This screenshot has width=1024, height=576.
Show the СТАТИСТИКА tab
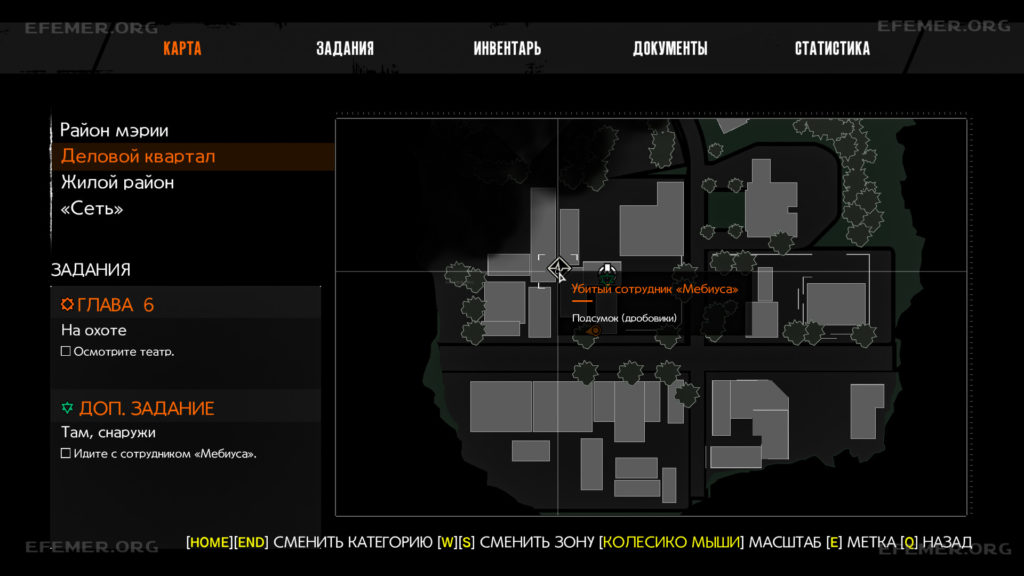[832, 48]
